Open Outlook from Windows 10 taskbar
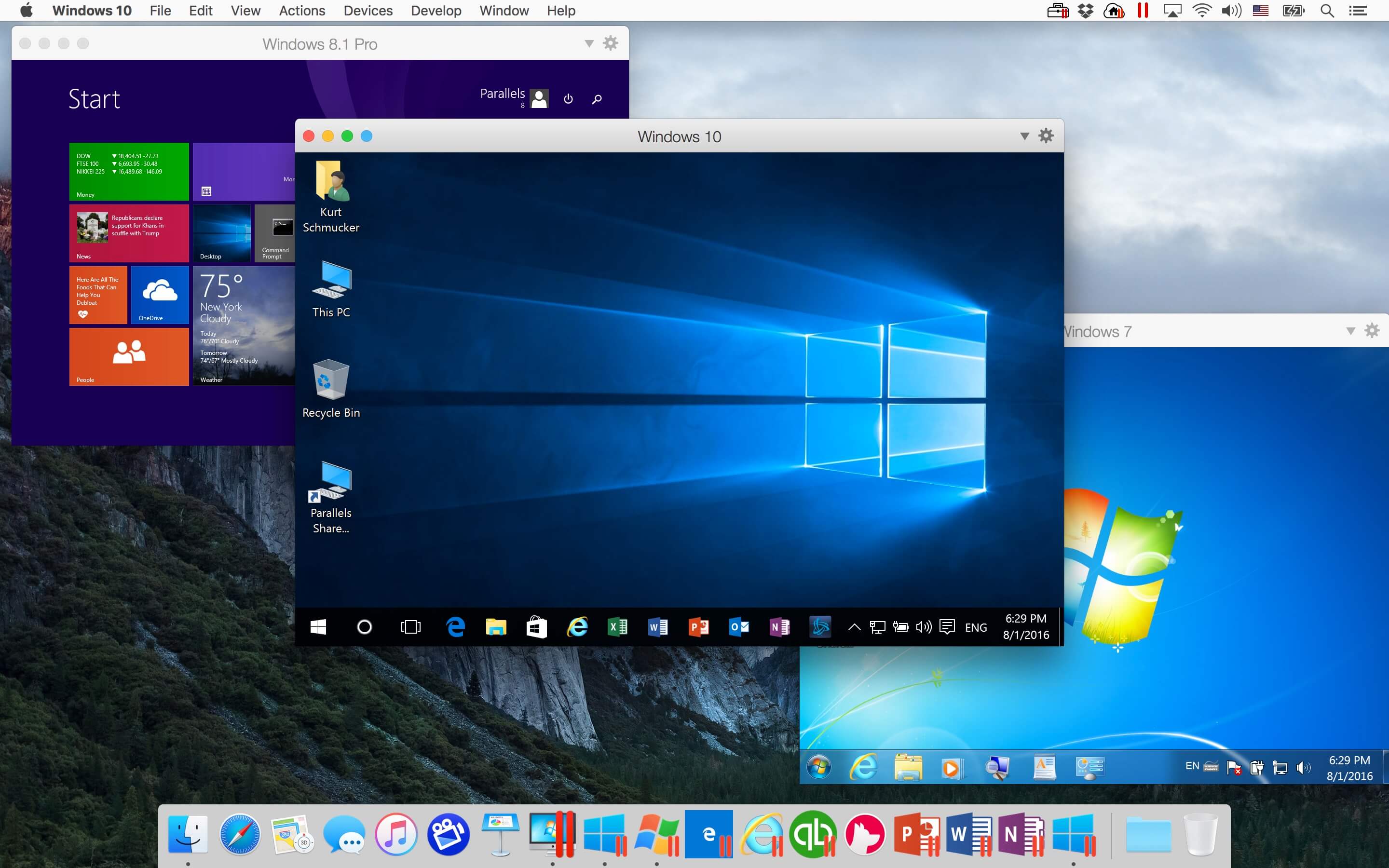Image resolution: width=1389 pixels, height=868 pixels. coord(740,627)
